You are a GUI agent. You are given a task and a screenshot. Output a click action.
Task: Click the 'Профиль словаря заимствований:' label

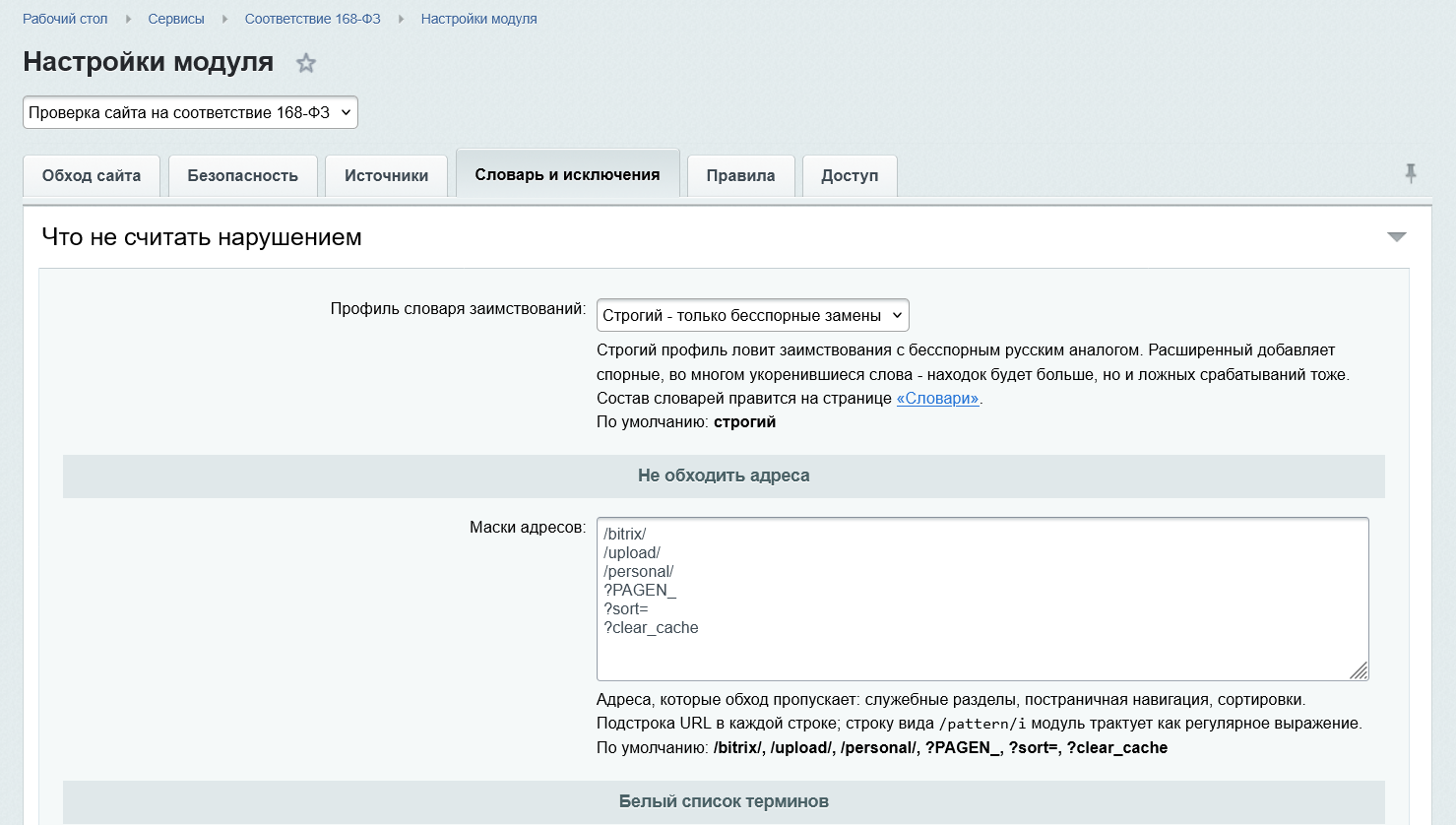coord(458,309)
